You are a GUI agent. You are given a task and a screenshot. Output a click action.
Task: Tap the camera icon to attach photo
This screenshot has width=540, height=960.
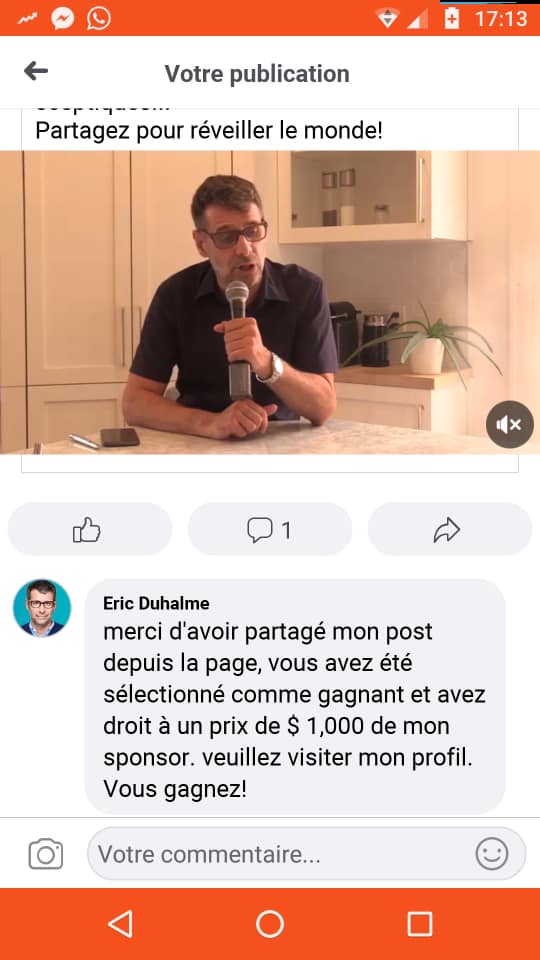pyautogui.click(x=46, y=853)
